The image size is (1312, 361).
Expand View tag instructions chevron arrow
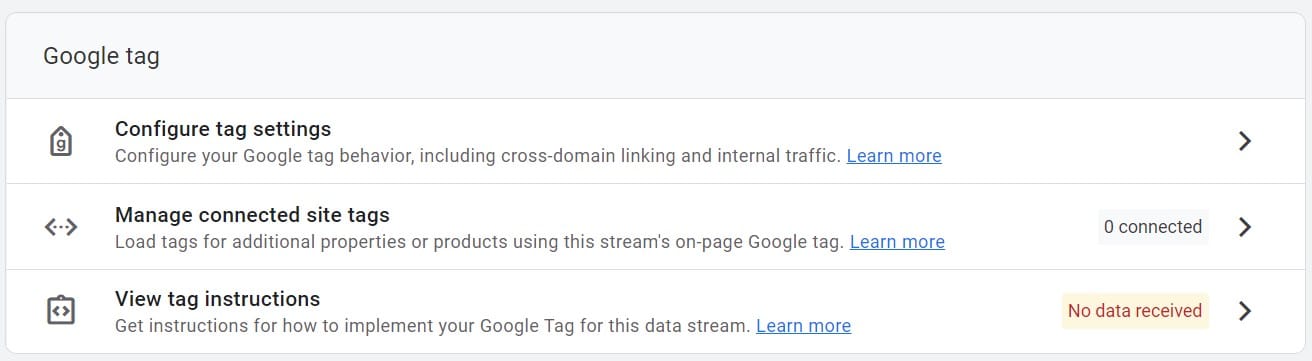[1245, 311]
